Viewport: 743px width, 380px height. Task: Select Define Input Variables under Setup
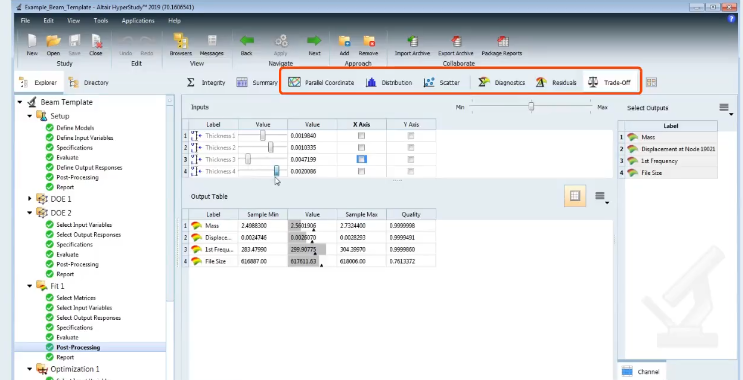click(x=84, y=138)
